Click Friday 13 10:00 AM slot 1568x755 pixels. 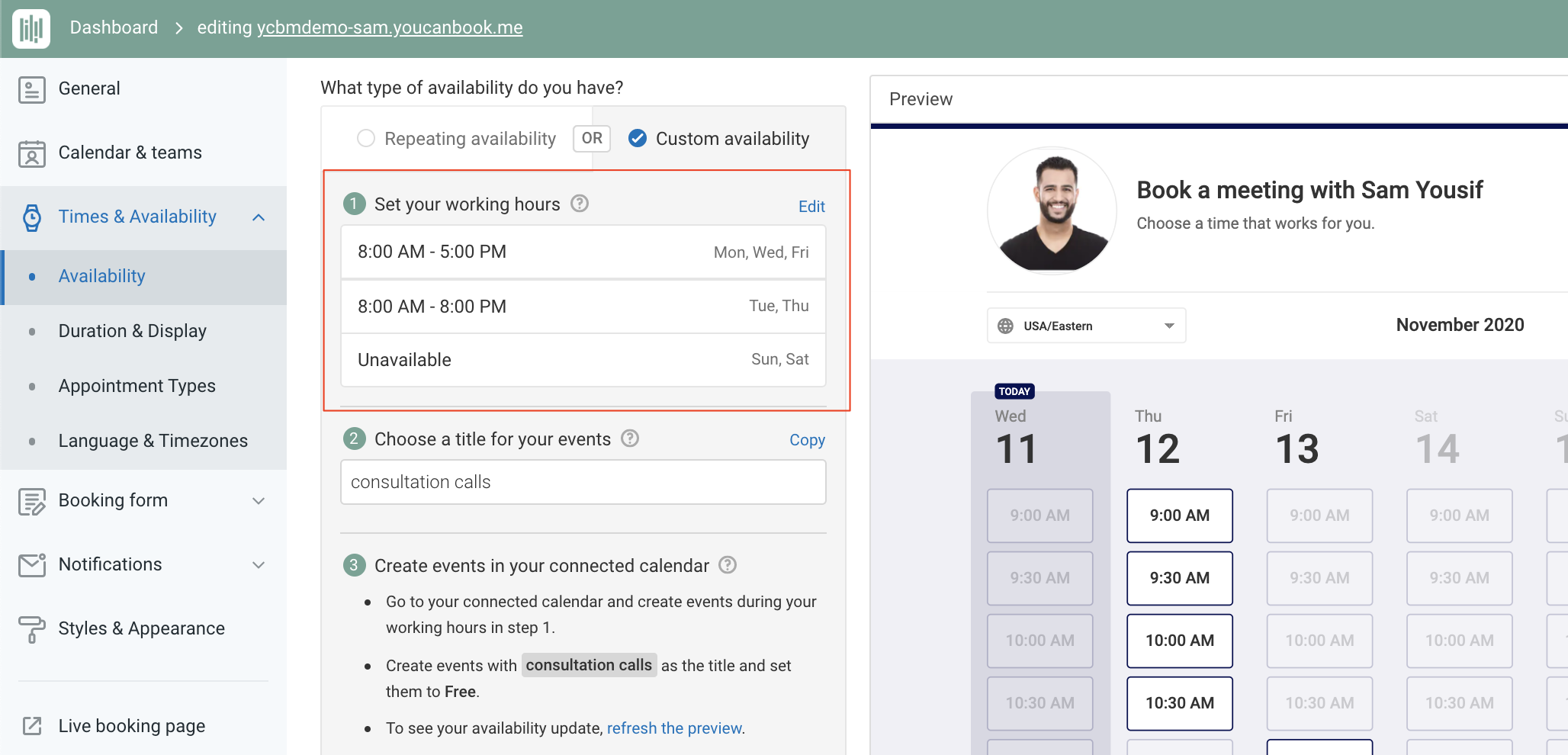(x=1320, y=641)
